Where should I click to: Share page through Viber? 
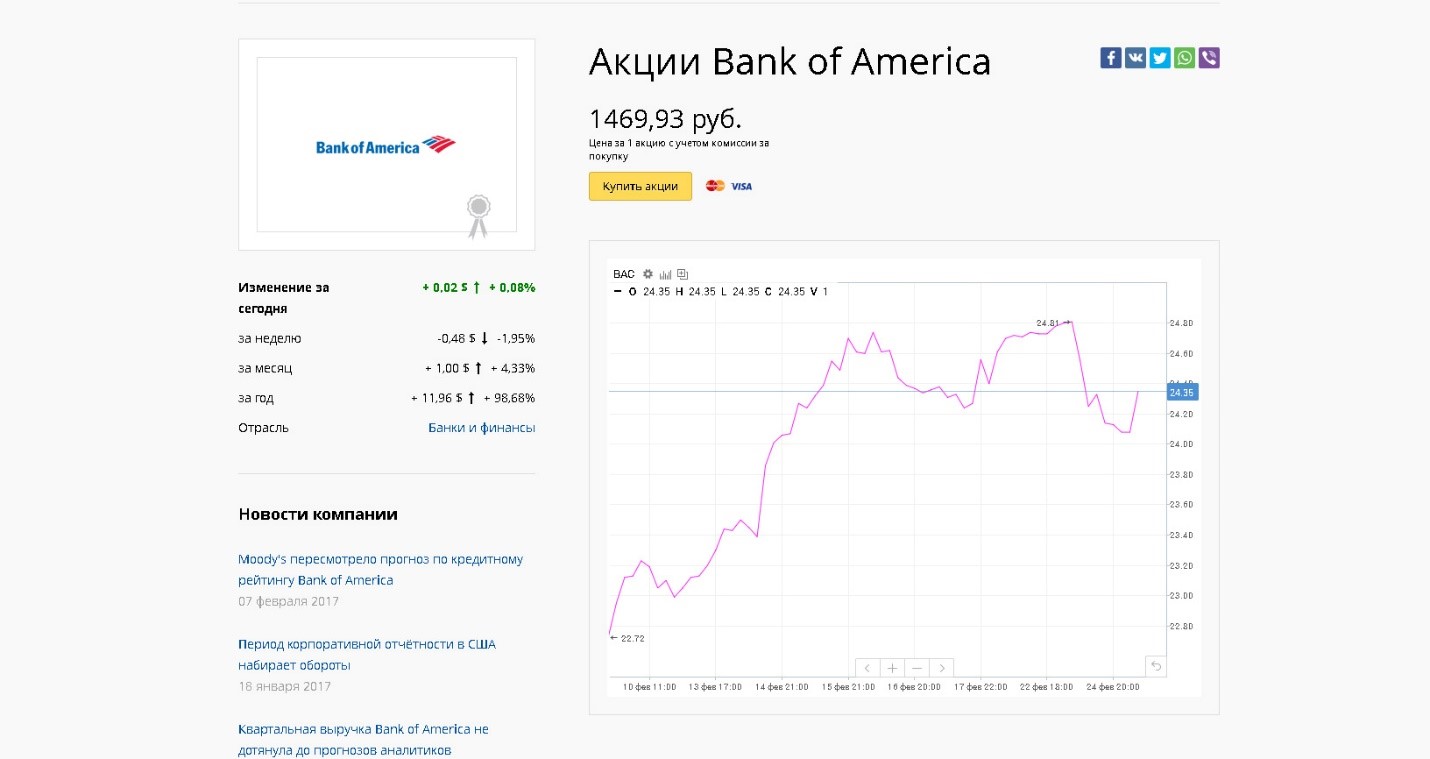point(1209,58)
